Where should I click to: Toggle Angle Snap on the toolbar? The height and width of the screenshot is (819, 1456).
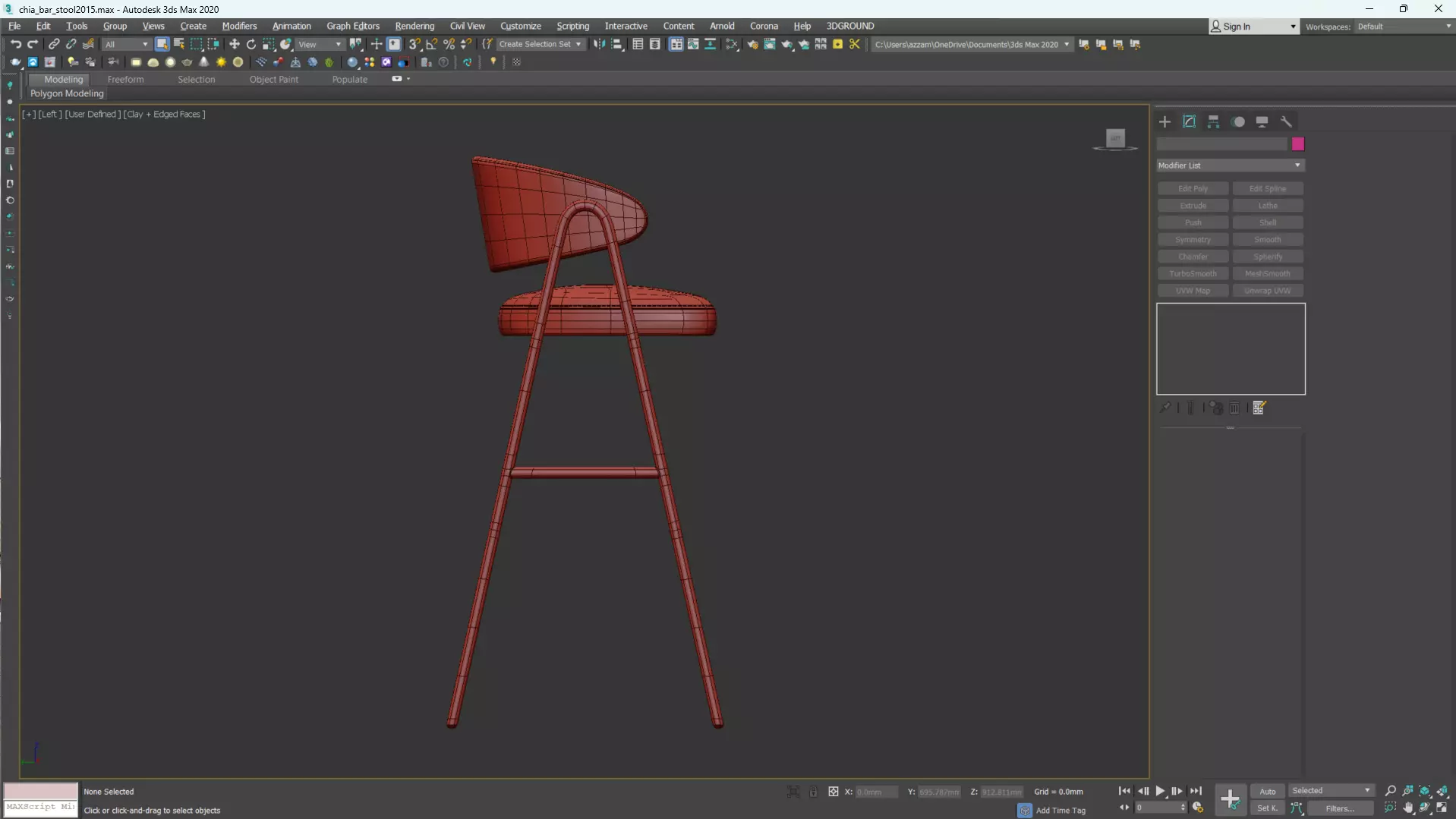[x=432, y=44]
